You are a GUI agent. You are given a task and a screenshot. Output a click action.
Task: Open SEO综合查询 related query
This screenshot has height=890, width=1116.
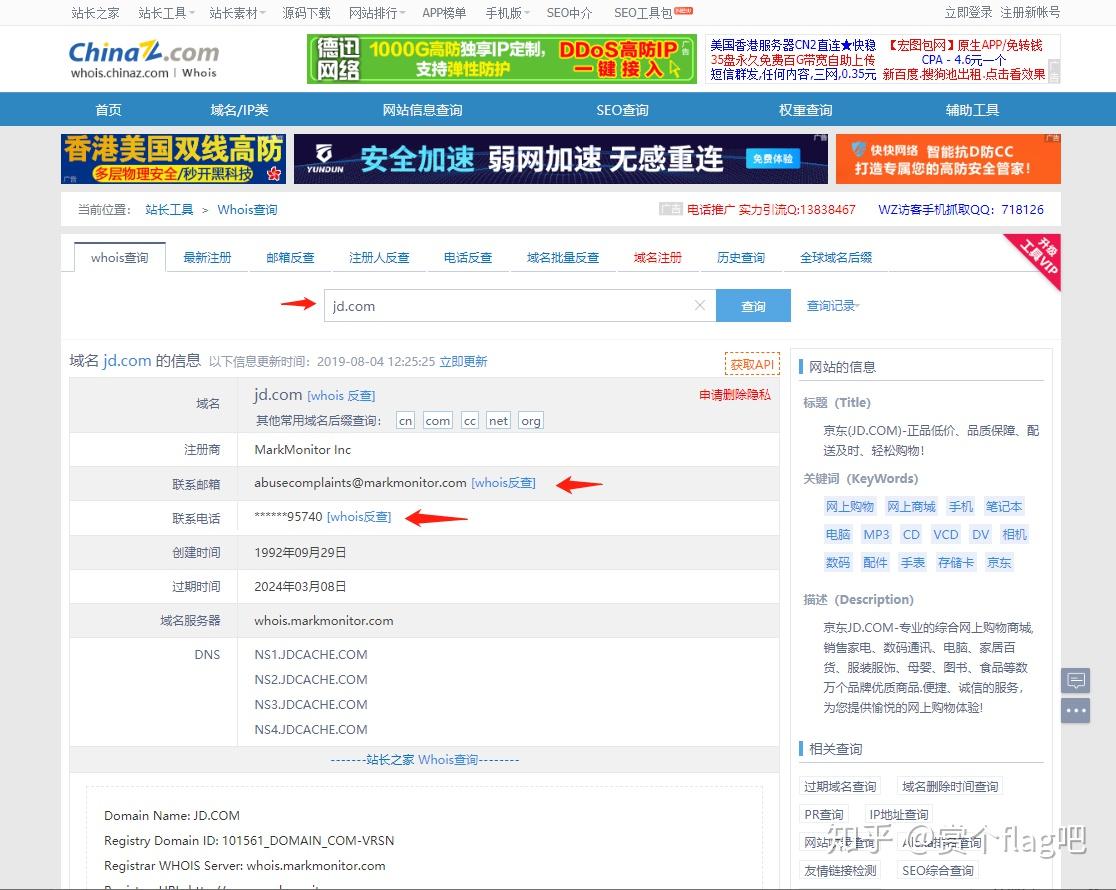937,870
